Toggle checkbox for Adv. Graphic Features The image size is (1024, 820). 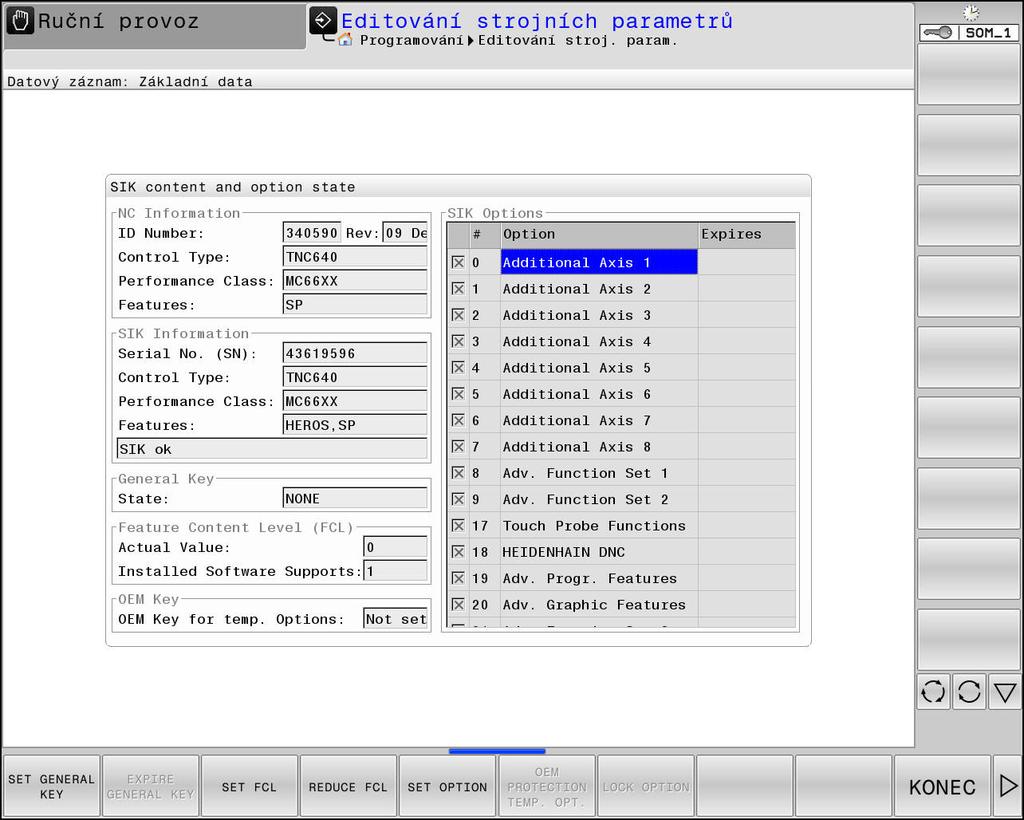[x=458, y=605]
